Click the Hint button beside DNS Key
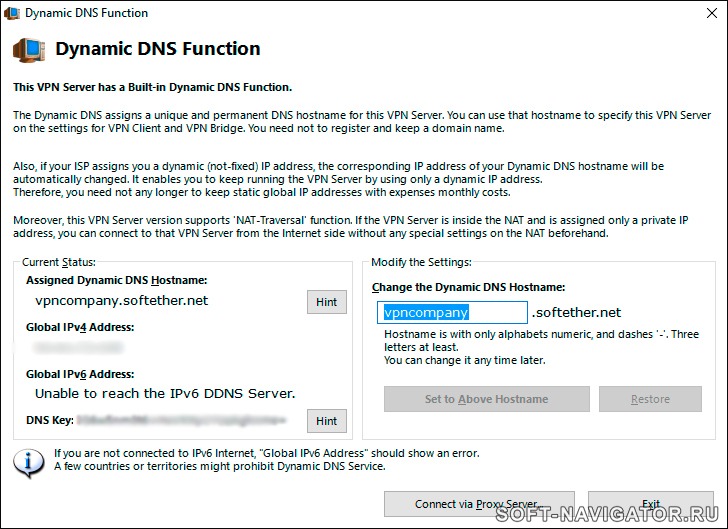 [326, 421]
